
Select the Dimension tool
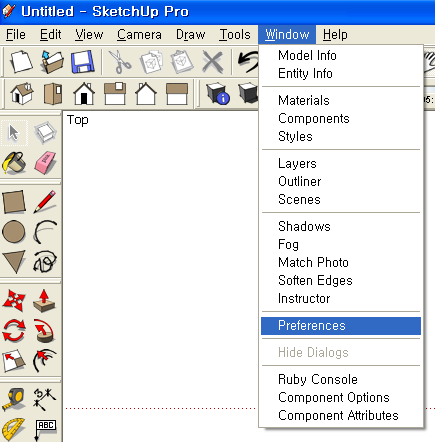(x=45, y=399)
